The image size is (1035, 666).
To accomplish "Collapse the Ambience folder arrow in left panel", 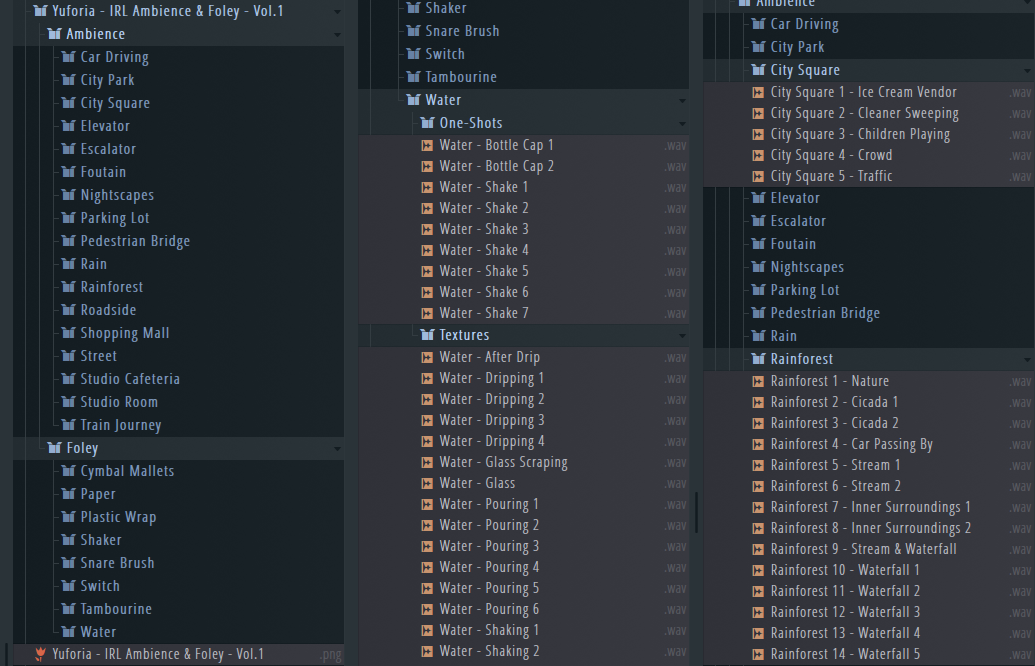I will 337,35.
